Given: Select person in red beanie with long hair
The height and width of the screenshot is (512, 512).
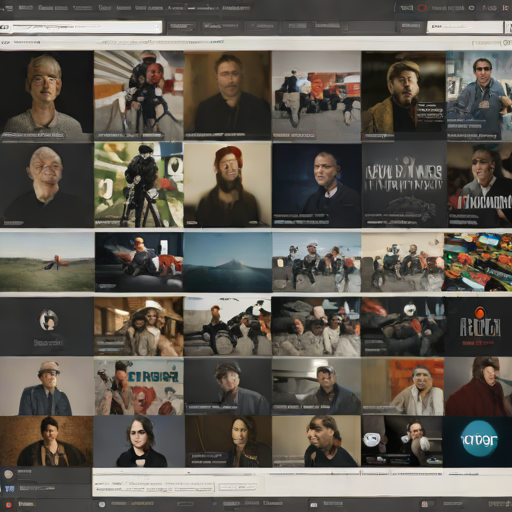Looking at the screenshot, I should tap(227, 185).
